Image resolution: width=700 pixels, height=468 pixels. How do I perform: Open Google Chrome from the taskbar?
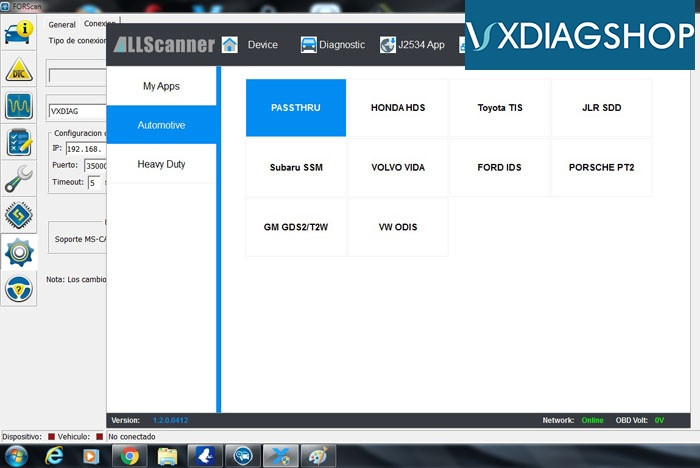coord(127,455)
